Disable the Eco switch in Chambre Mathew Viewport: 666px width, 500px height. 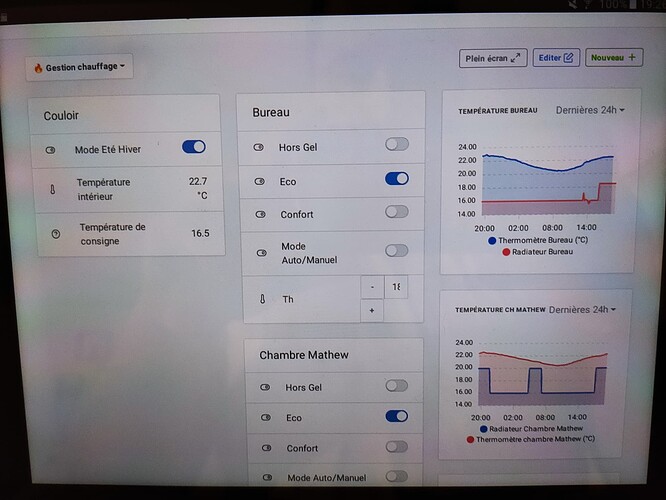(396, 416)
